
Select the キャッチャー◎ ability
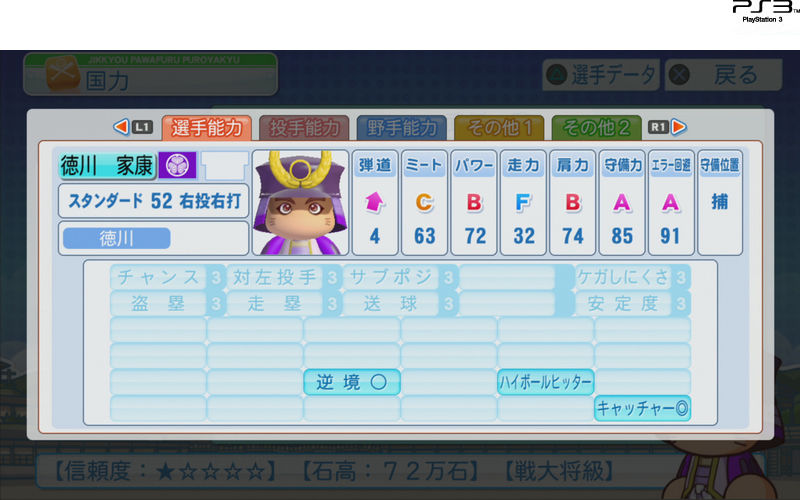click(x=642, y=408)
